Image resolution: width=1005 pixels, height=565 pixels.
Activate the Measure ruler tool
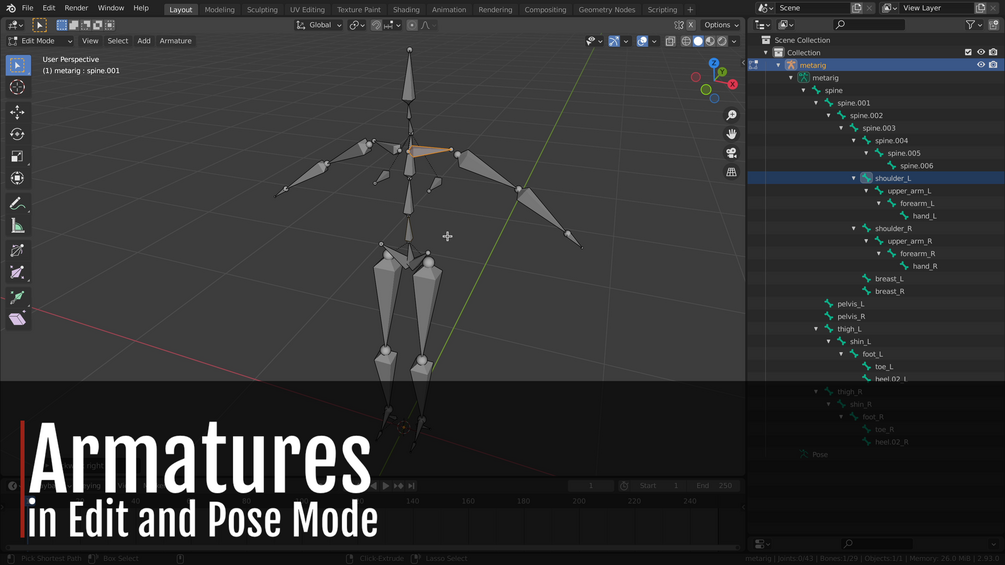pyautogui.click(x=17, y=225)
